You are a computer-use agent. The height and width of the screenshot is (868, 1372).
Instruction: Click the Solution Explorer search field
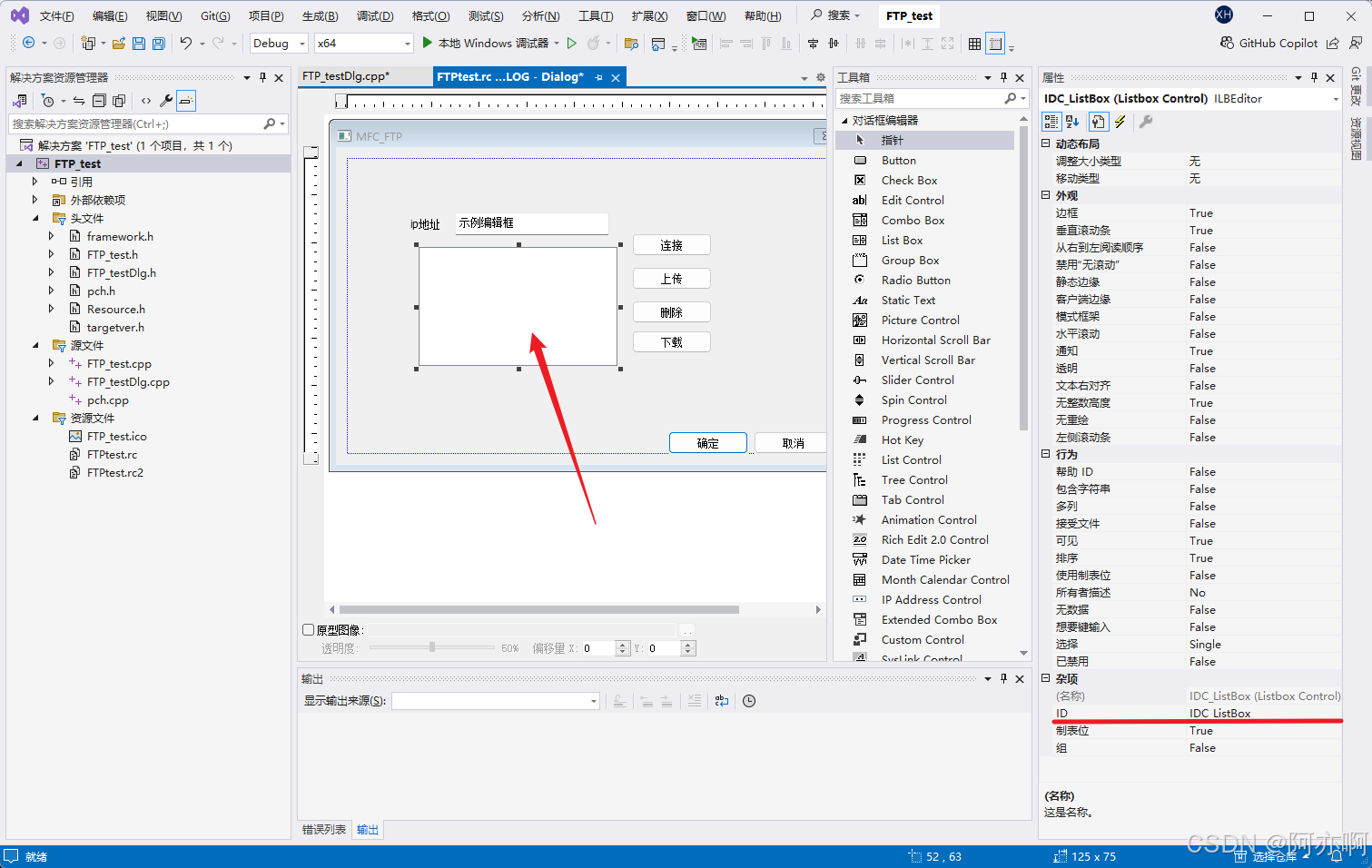[136, 123]
